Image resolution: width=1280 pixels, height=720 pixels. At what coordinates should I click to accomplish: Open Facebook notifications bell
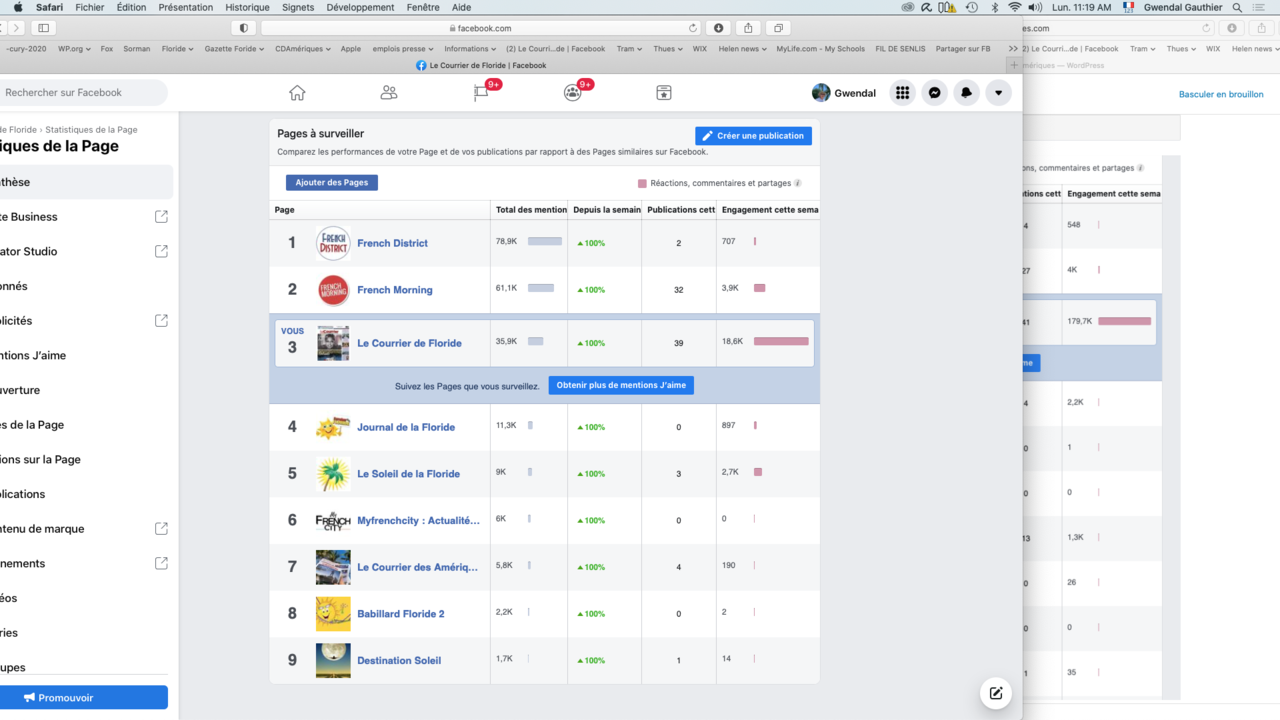(x=966, y=93)
